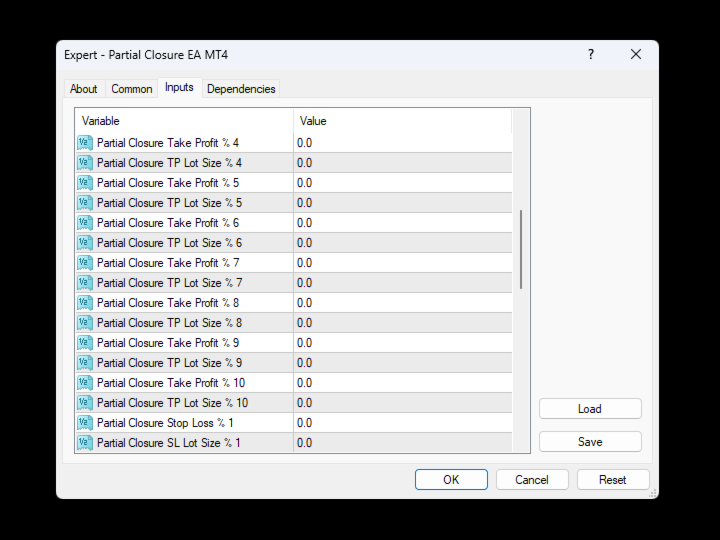Screen dimensions: 720x540
Task: Click the icon beside Partial Closure Take Profit % 9
Action: (x=85, y=343)
